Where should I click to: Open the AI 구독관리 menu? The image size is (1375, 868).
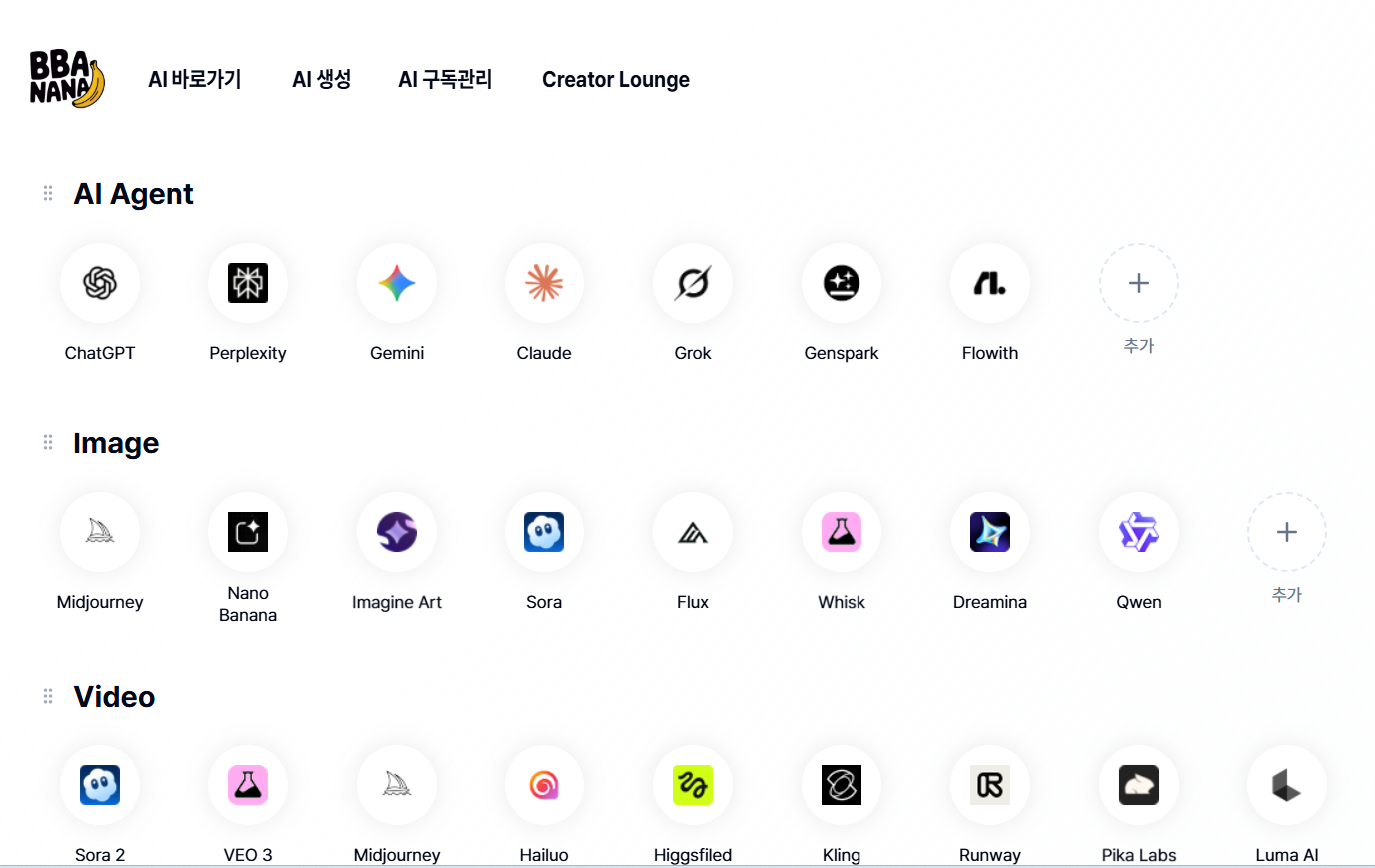tap(445, 80)
